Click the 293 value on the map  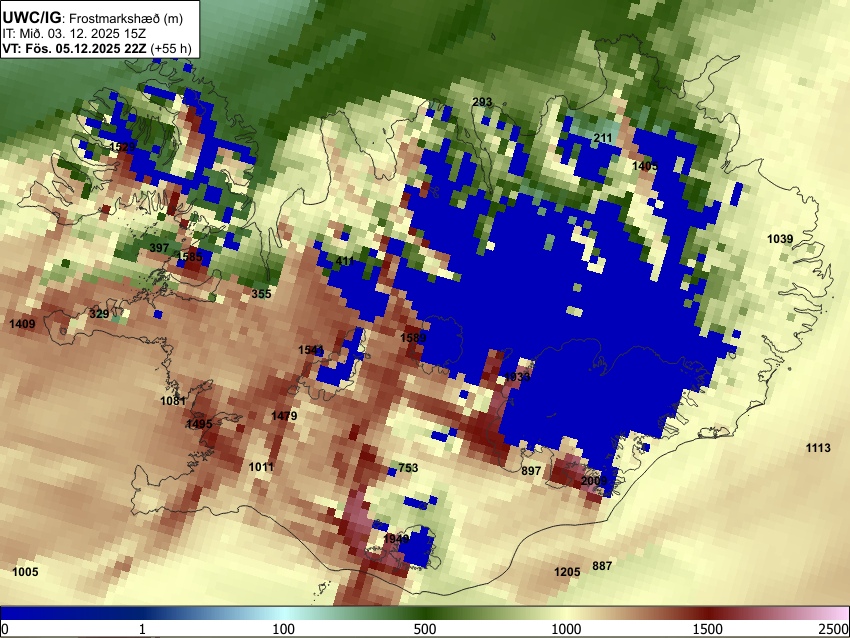pyautogui.click(x=482, y=102)
